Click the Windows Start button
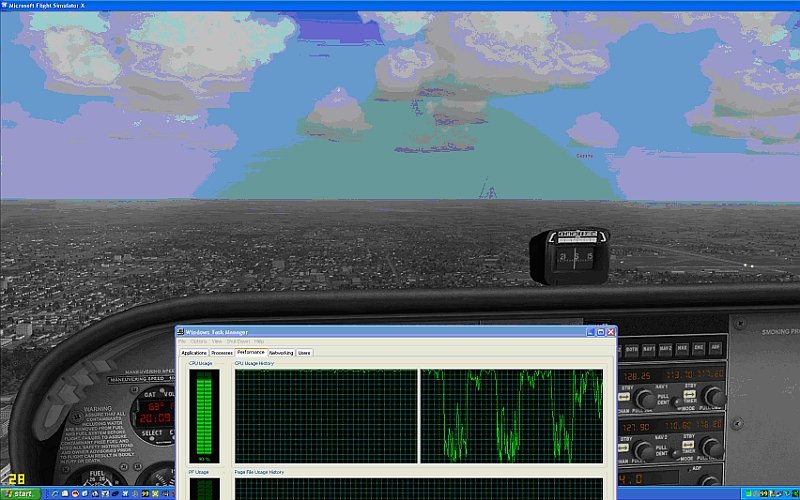The image size is (800, 500). pos(20,493)
